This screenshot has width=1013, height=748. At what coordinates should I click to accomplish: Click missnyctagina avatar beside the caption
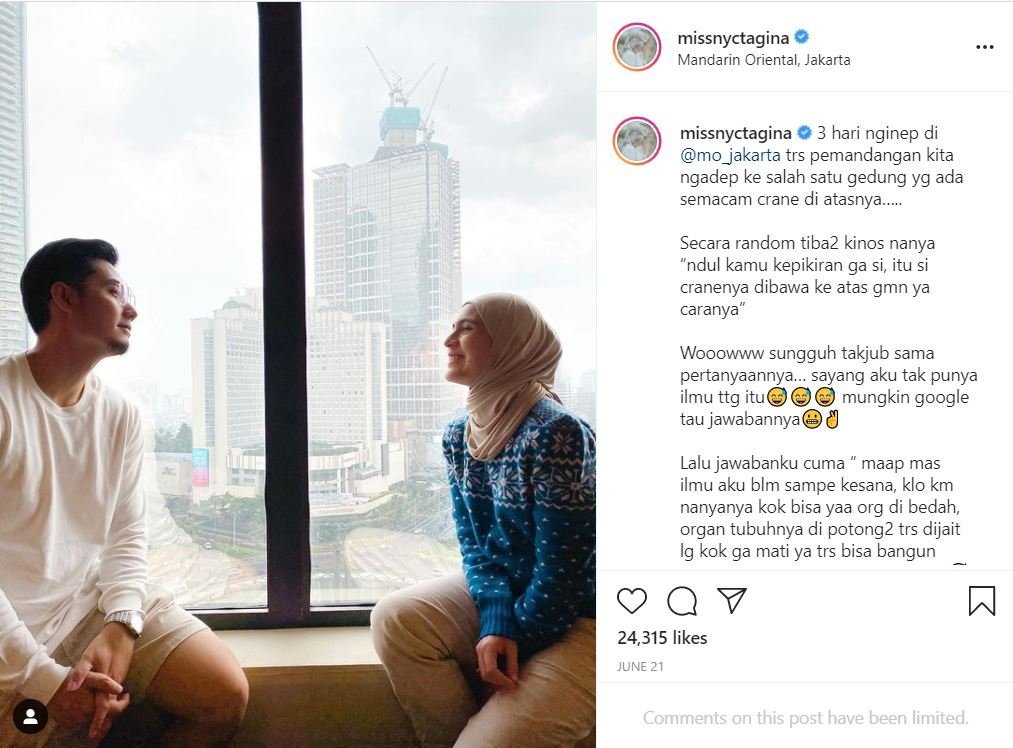(637, 141)
